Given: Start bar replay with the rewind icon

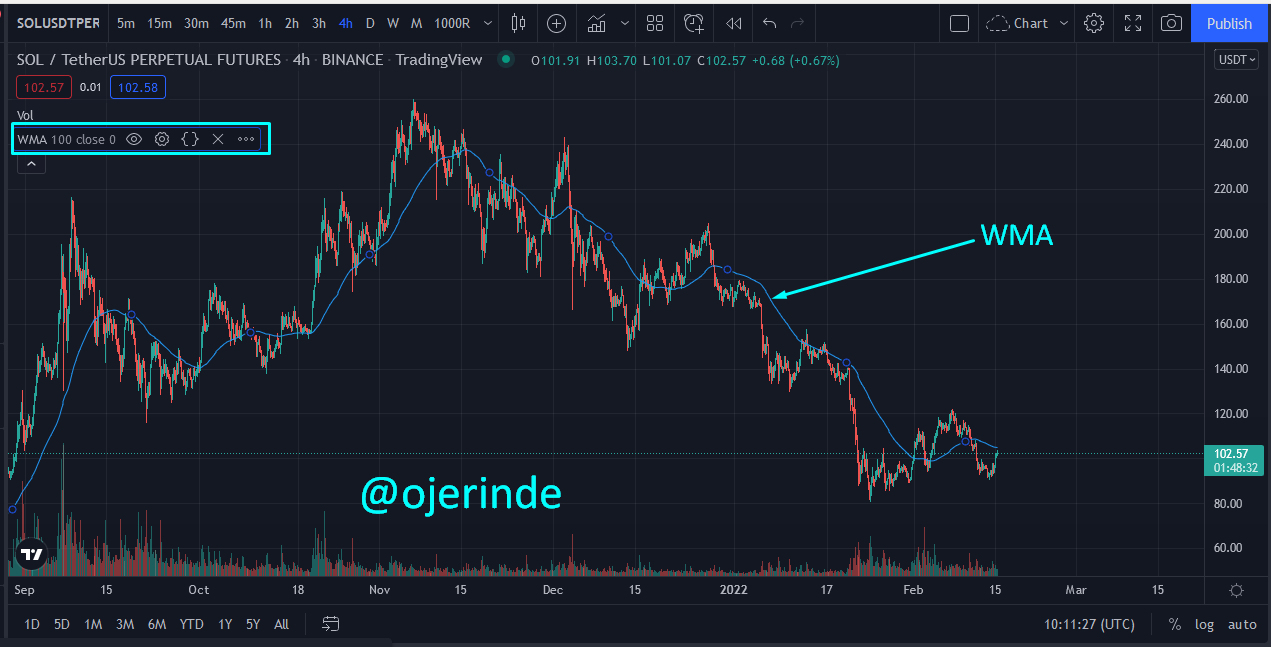Looking at the screenshot, I should [734, 23].
